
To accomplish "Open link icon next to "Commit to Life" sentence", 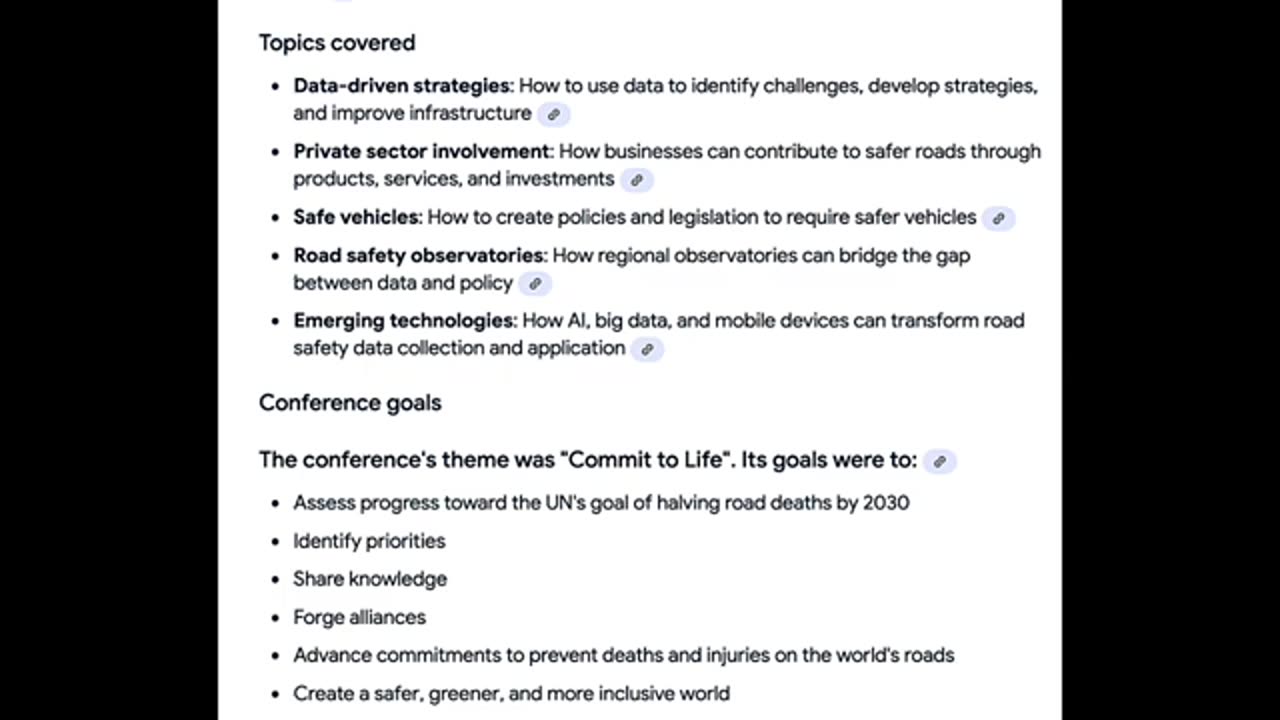I will coord(939,461).
